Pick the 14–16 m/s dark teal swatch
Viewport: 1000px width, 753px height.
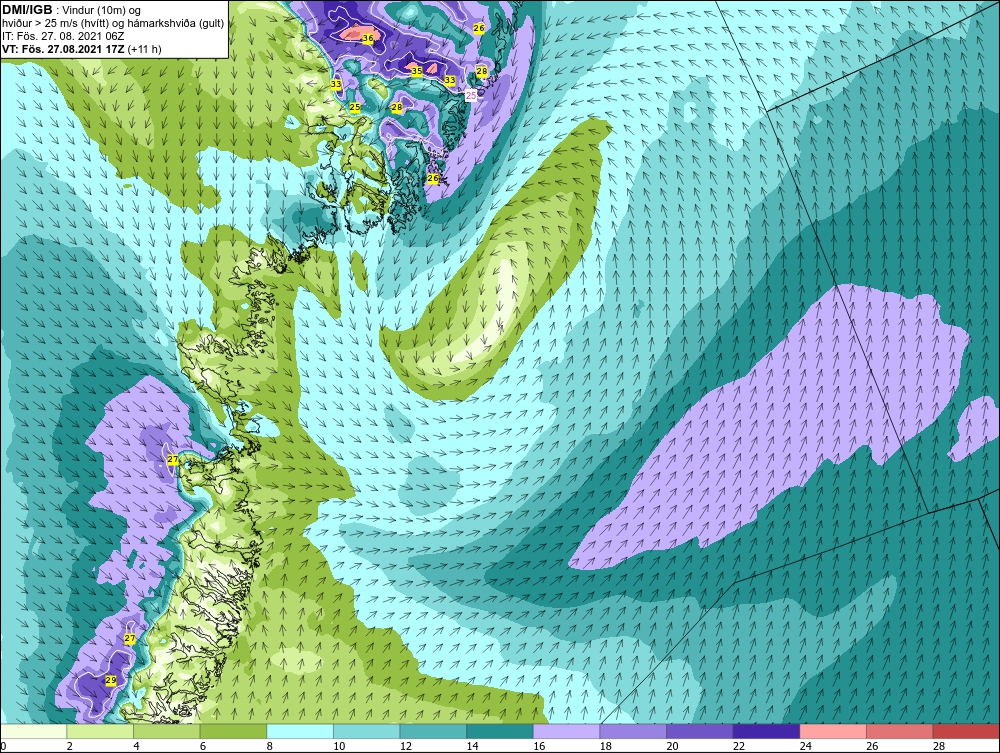point(500,731)
